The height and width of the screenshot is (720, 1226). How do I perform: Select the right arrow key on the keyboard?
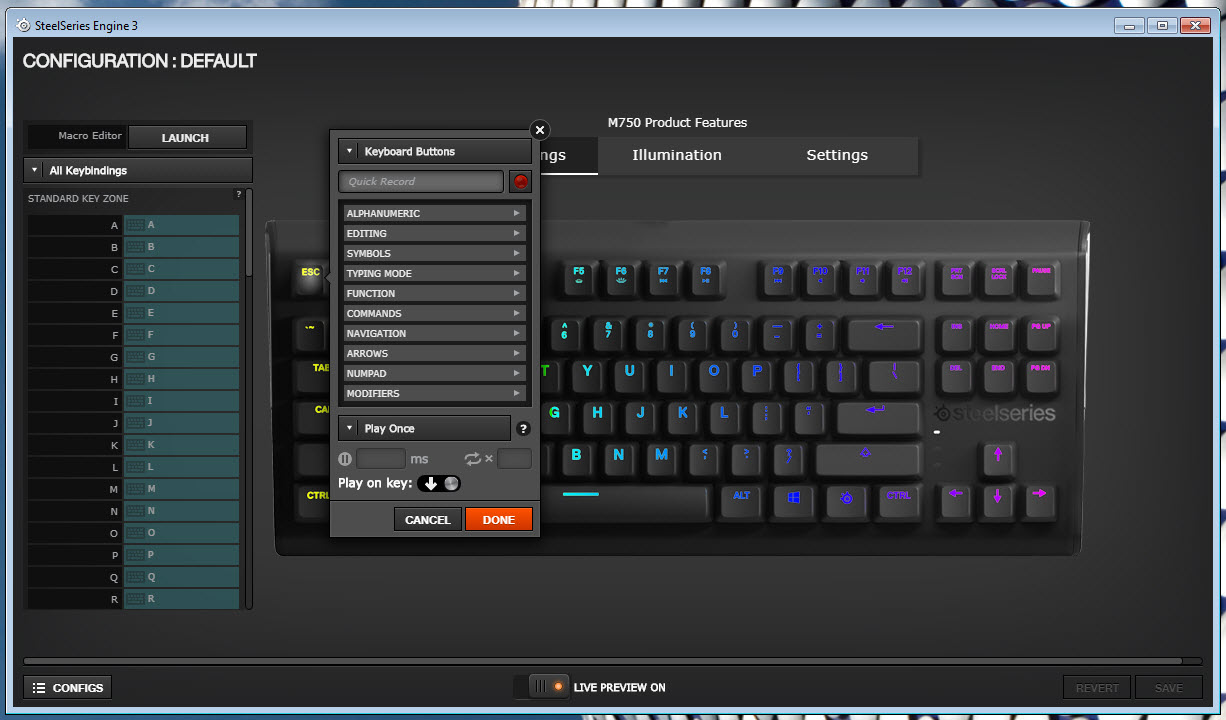coord(1039,500)
